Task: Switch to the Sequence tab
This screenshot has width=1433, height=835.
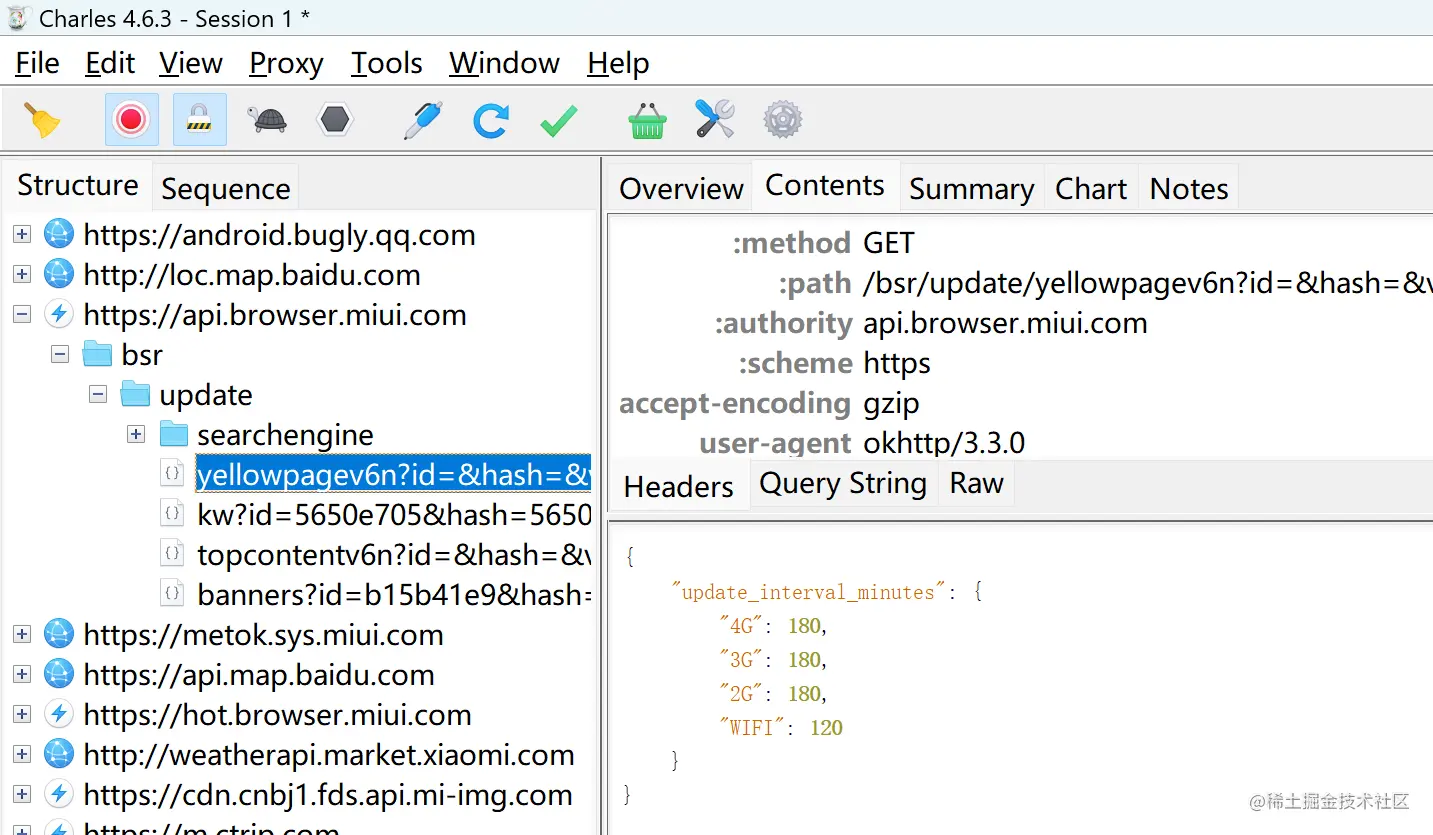Action: tap(226, 188)
